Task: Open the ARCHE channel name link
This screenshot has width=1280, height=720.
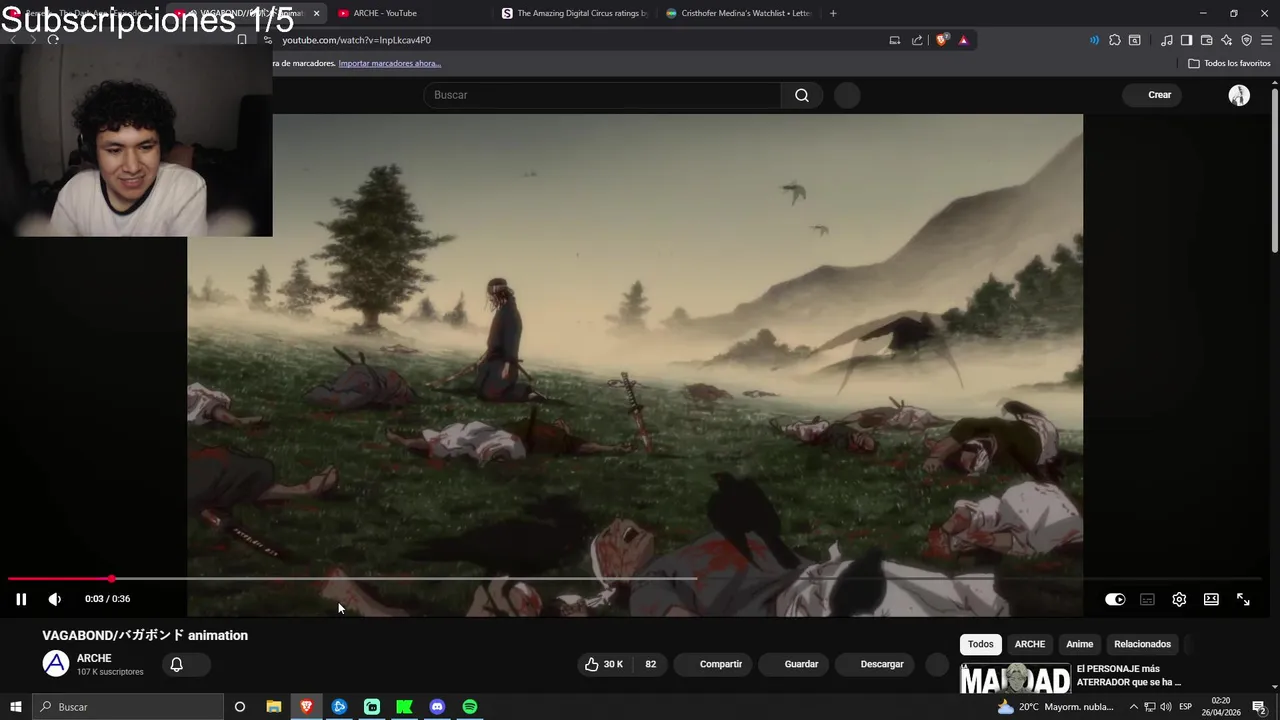Action: [94, 658]
